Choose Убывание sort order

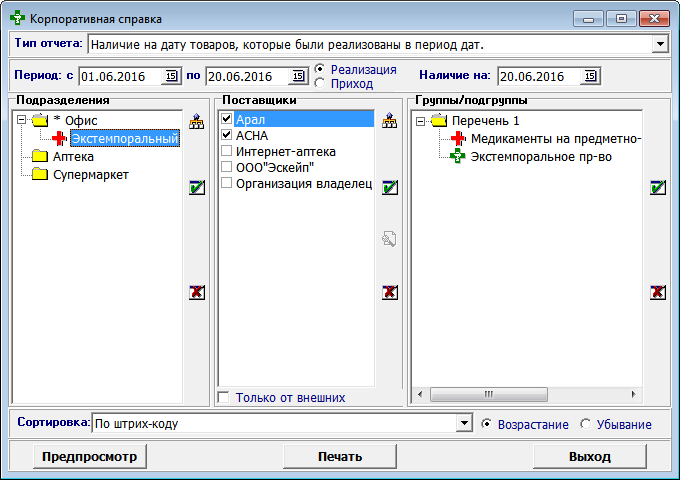click(x=585, y=424)
